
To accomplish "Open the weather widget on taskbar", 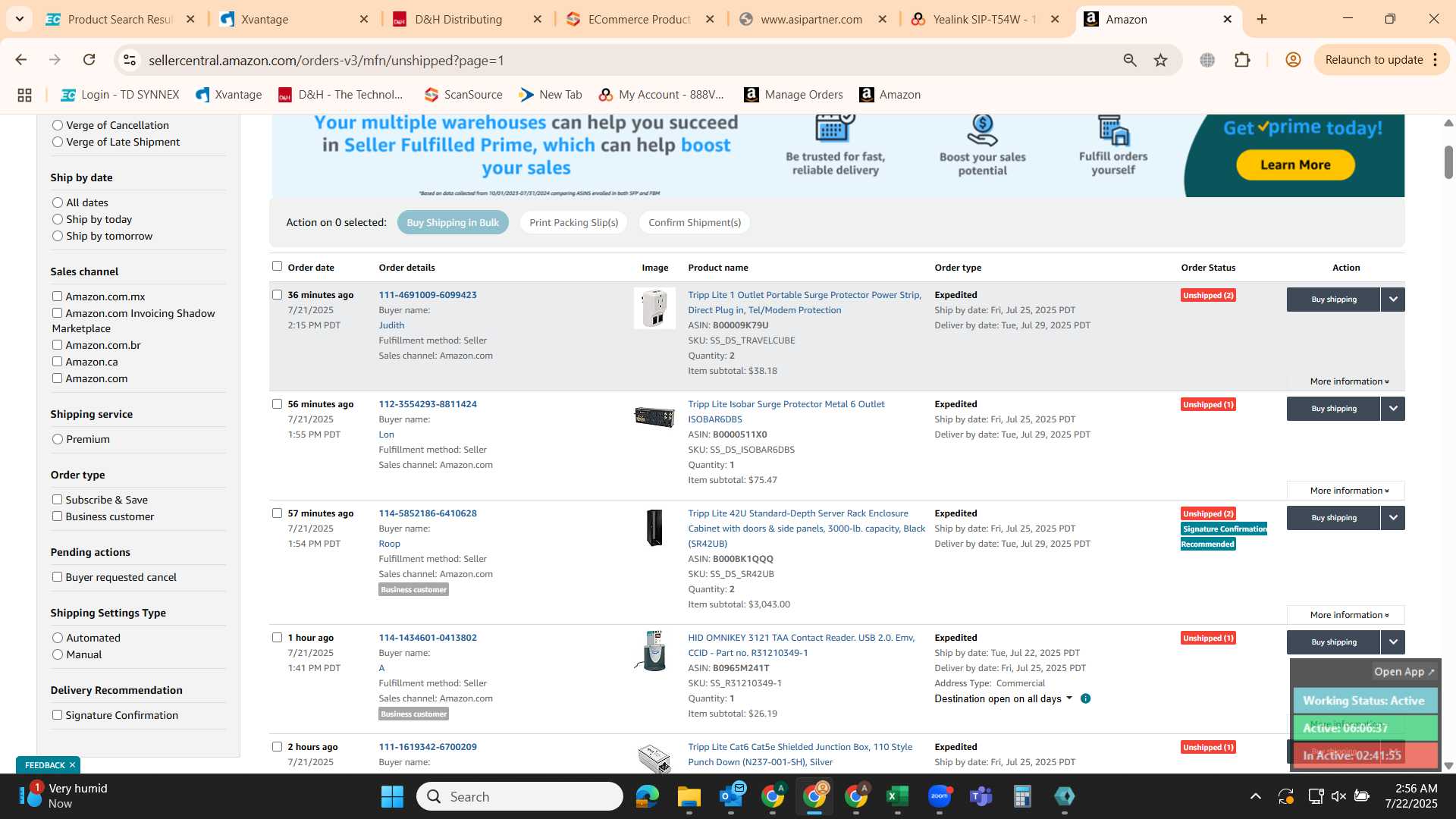I will point(64,796).
